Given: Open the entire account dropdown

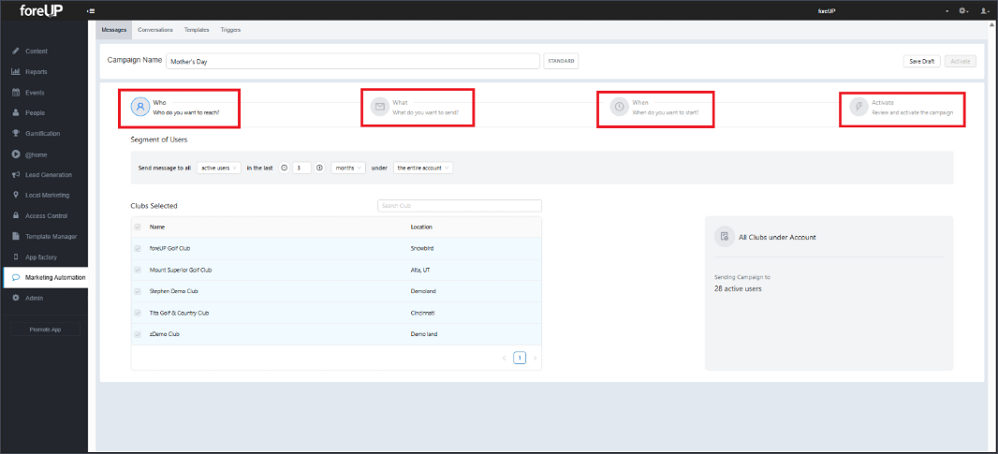Looking at the screenshot, I should 423,168.
